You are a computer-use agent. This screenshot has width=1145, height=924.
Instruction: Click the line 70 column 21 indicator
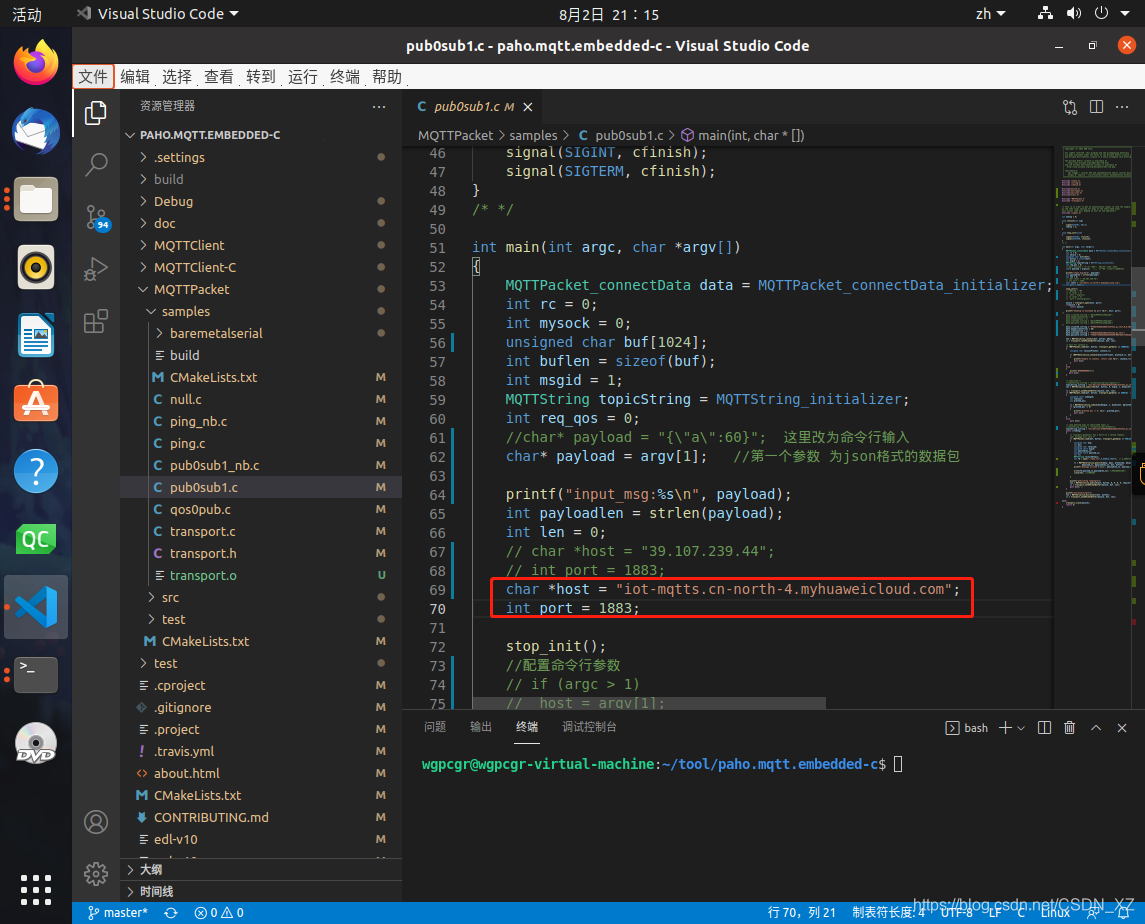click(801, 912)
